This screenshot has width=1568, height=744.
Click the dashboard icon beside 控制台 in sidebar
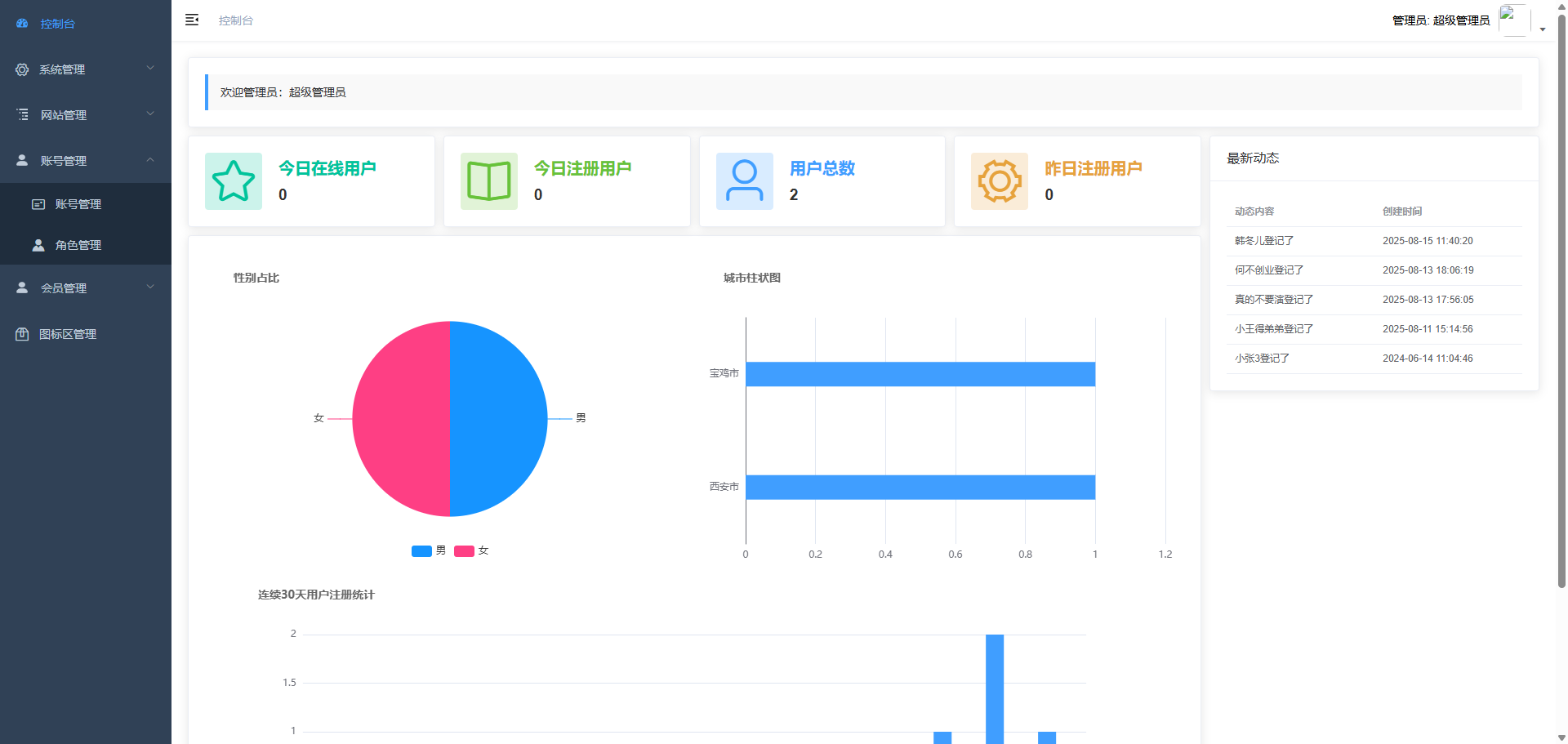(x=22, y=24)
